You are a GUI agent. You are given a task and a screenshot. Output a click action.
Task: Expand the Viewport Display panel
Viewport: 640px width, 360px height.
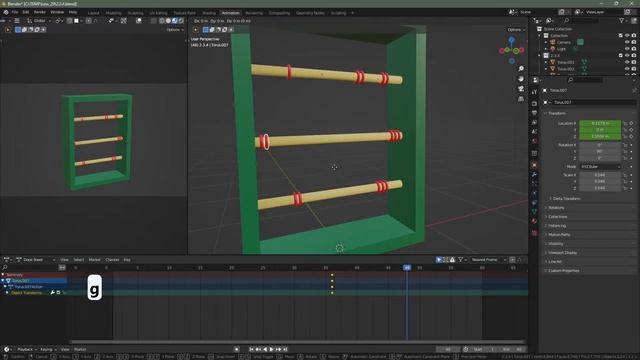tap(562, 253)
